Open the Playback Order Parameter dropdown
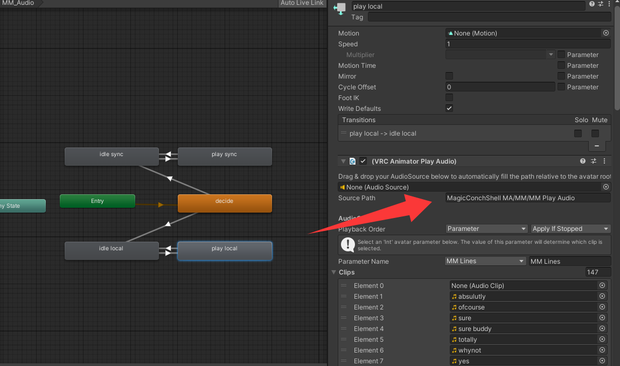This screenshot has width=620, height=366. 486,229
